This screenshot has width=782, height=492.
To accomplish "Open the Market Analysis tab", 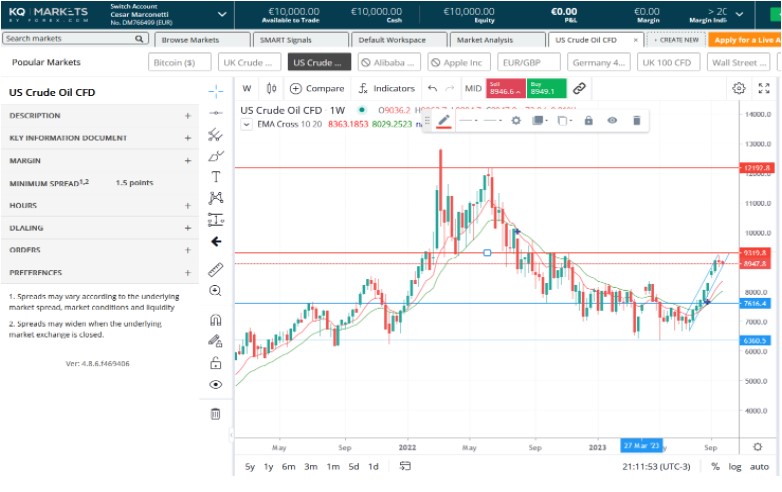I will (x=497, y=40).
